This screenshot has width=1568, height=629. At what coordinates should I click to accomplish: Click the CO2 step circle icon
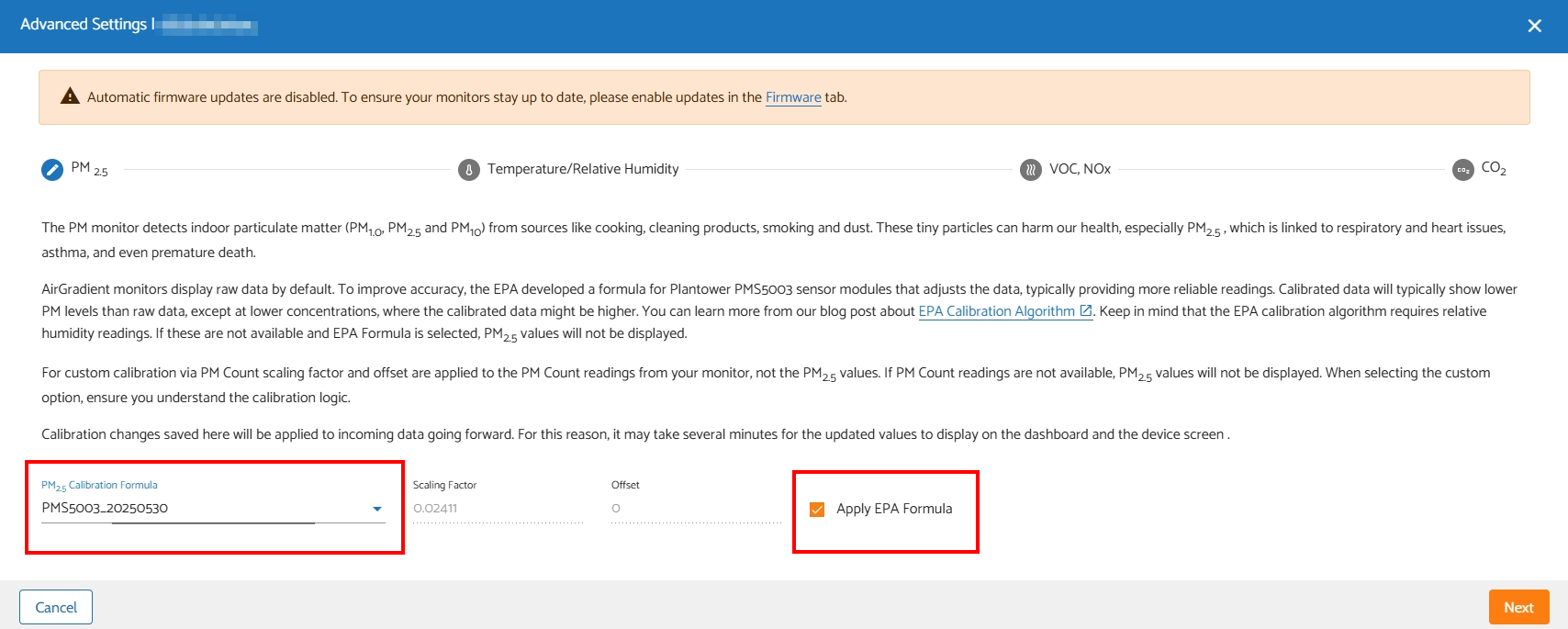pyautogui.click(x=1463, y=170)
